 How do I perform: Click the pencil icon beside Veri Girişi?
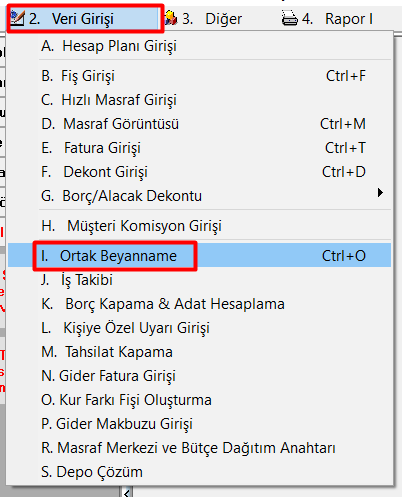tap(17, 18)
